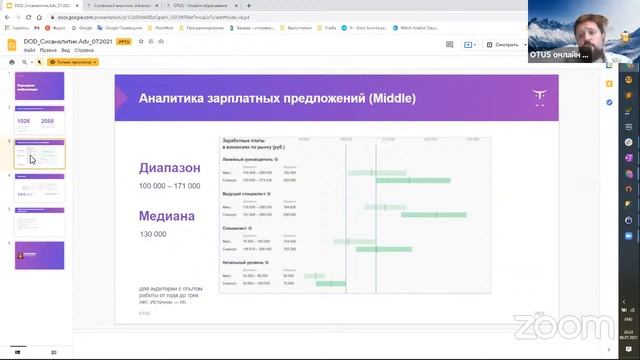
Task: Click the Zoom speaker video thumbnail
Action: tap(584, 31)
